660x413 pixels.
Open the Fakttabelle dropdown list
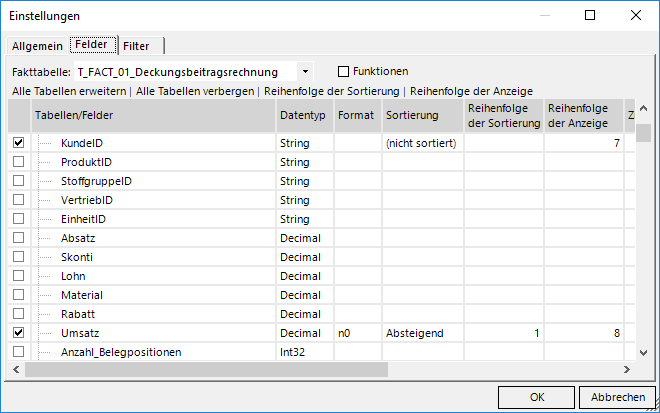305,72
